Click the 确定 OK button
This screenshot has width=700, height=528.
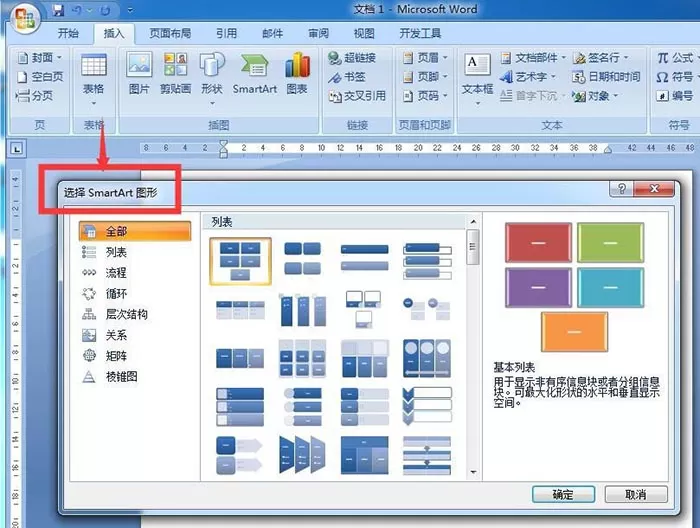point(563,495)
